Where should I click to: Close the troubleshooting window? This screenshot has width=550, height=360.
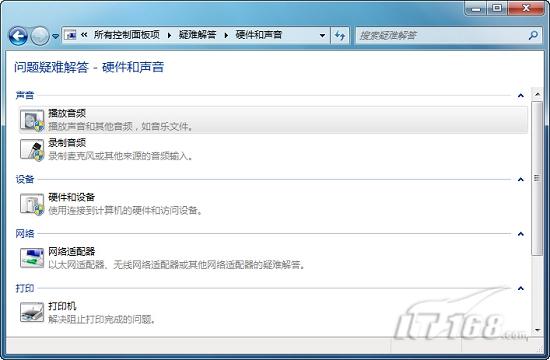pos(526,8)
